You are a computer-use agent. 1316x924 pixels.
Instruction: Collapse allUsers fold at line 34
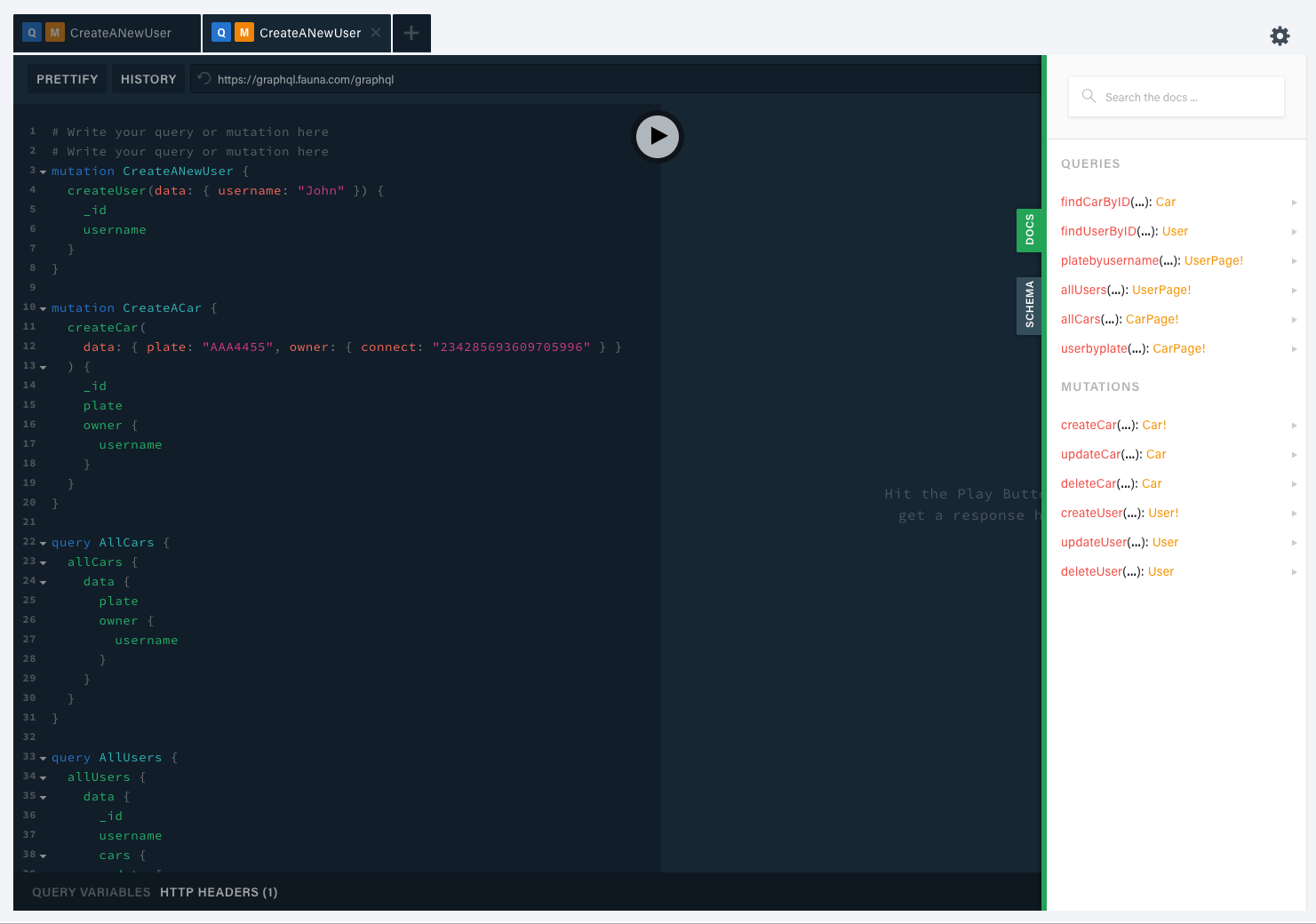click(x=43, y=777)
